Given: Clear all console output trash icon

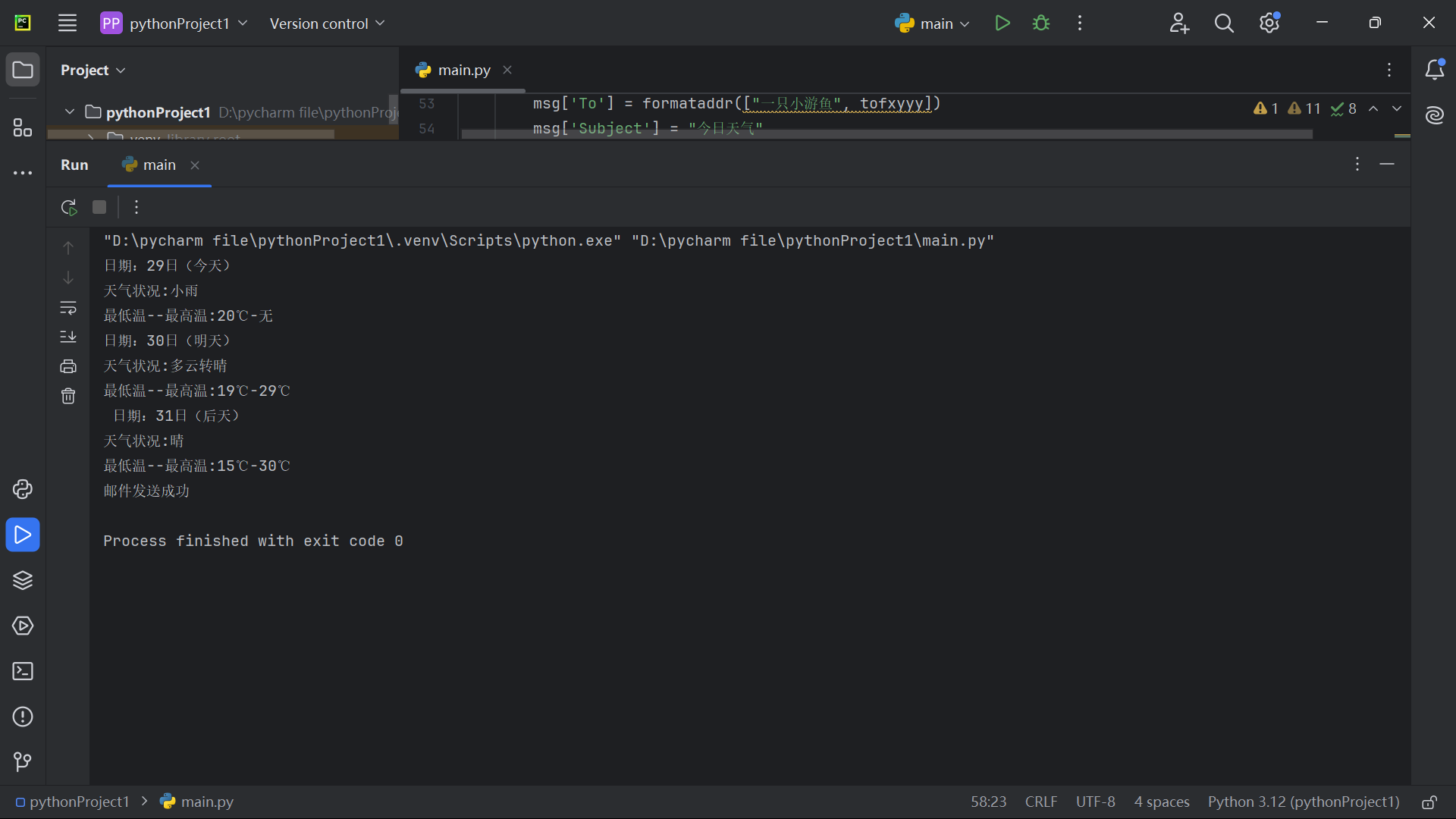Looking at the screenshot, I should (x=68, y=396).
